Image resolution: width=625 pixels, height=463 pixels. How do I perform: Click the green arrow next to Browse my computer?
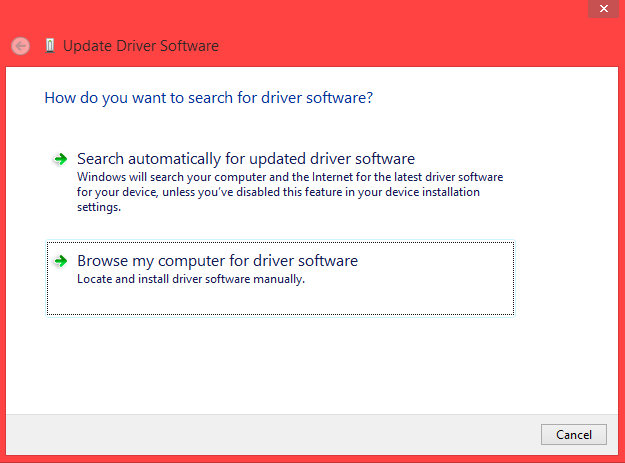[61, 261]
